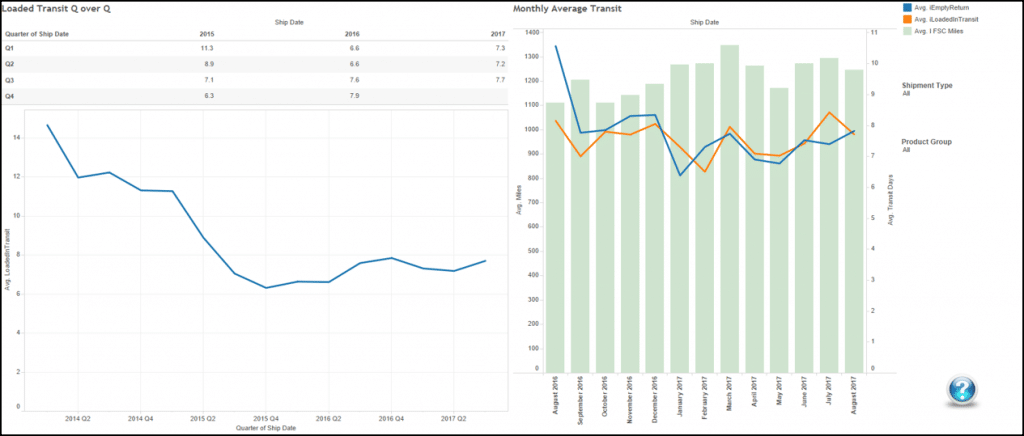Select the Q1 row label in the table

tap(10, 47)
